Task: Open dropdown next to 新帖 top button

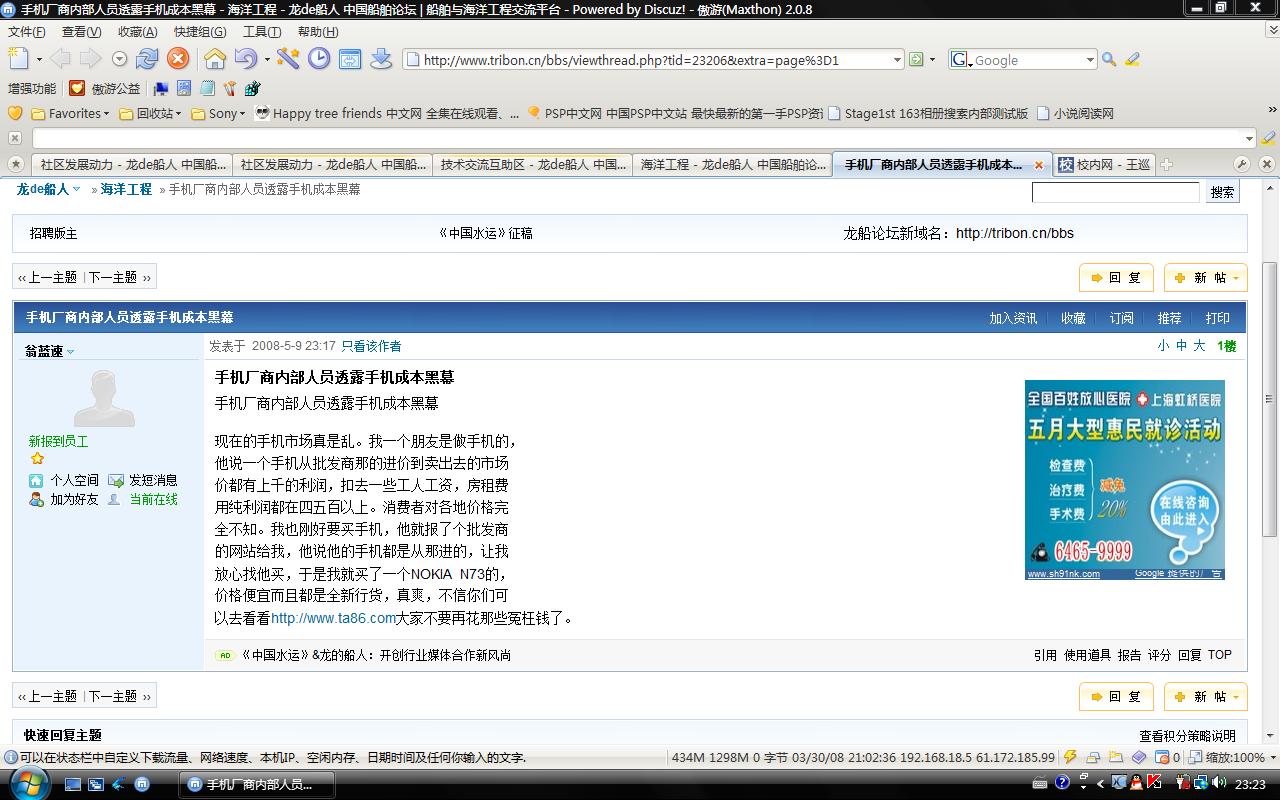Action: [x=1236, y=278]
